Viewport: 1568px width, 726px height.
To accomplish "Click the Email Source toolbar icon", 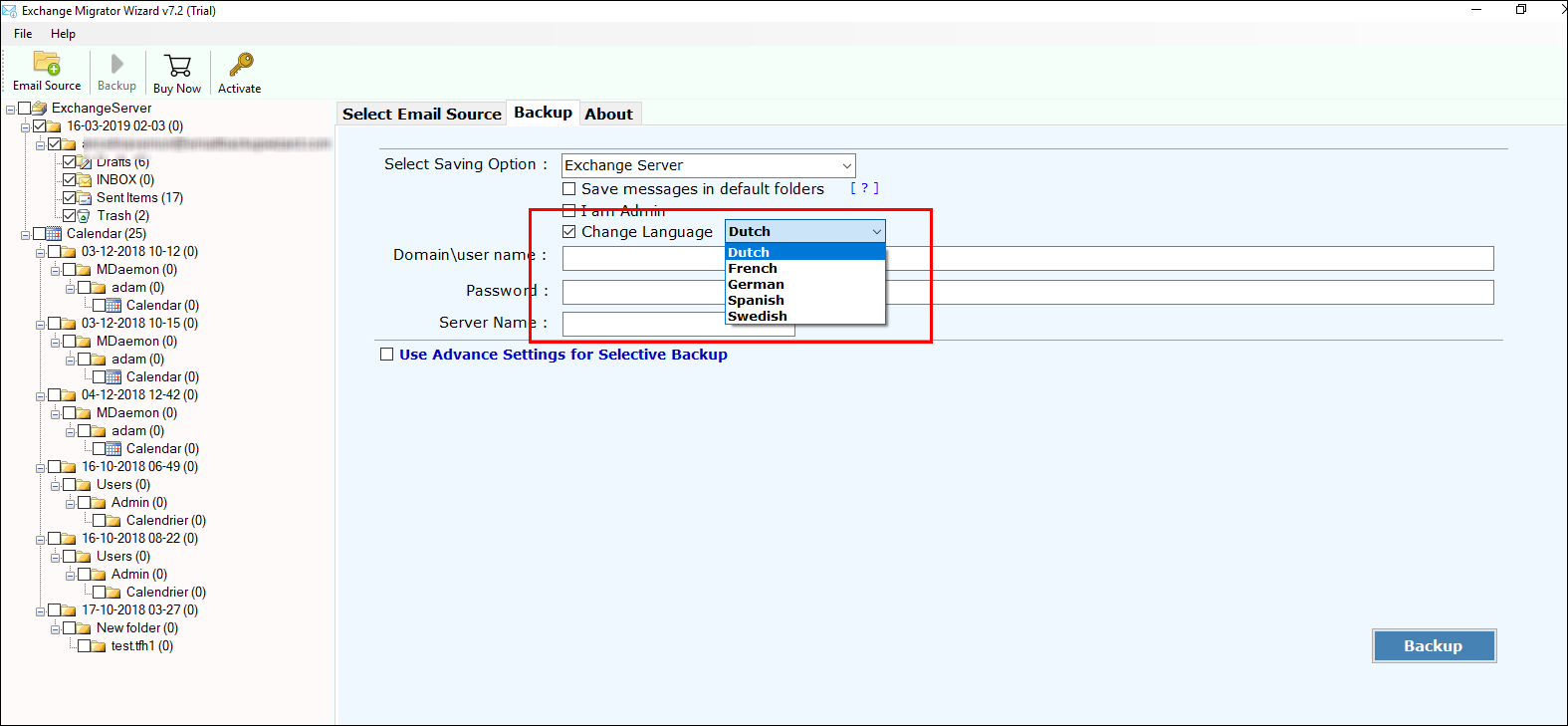I will 47,63.
